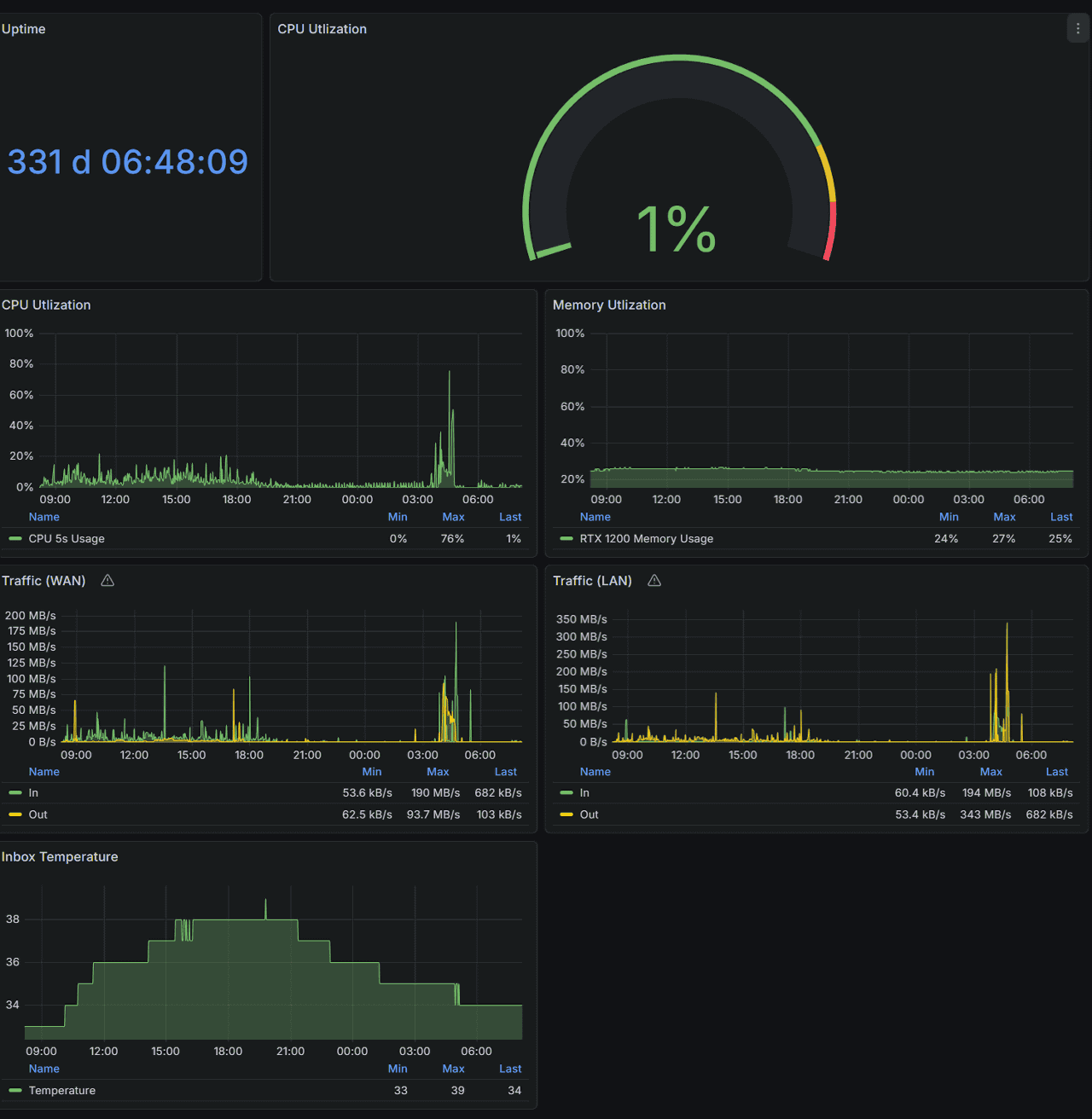This screenshot has height=1119, width=1092.
Task: Click the Traffic (LAN) warning triangle icon
Action: (654, 581)
